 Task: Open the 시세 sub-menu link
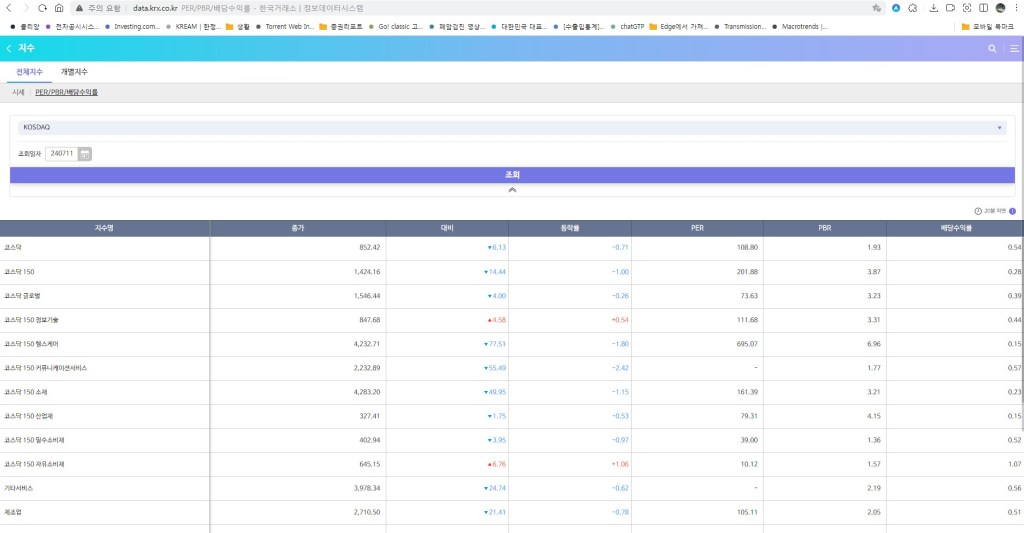[x=18, y=92]
